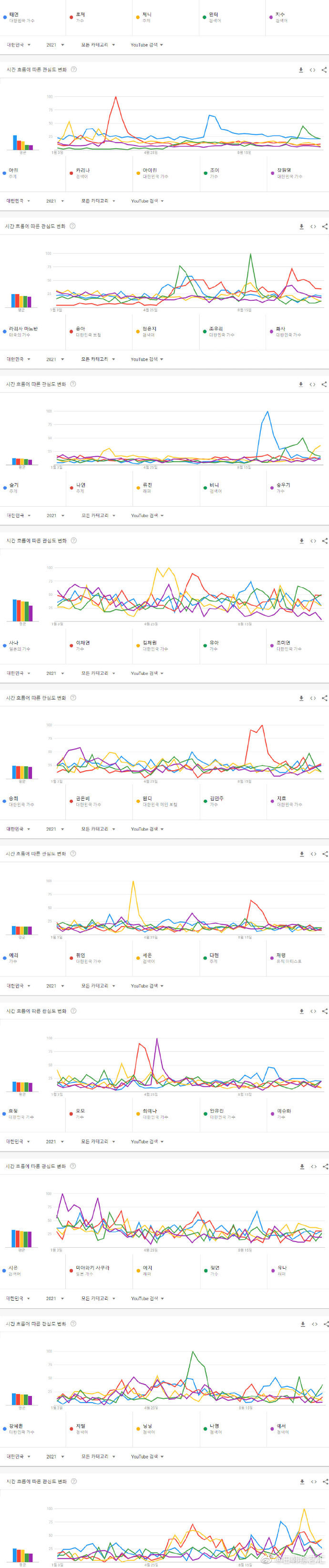Download CSV of chart below 아린 comparison
The height and width of the screenshot is (1568, 329).
click(x=301, y=226)
